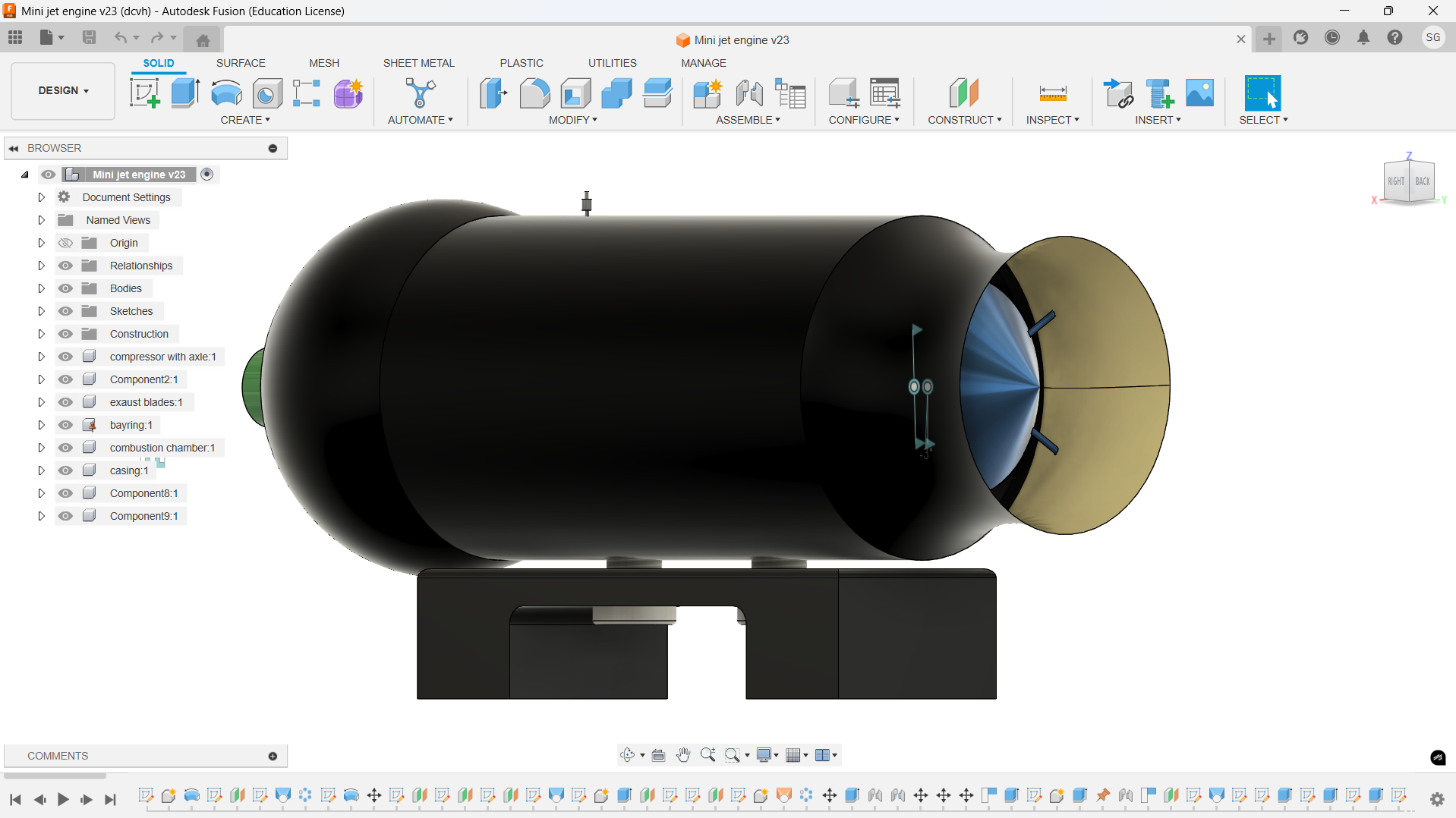1456x818 pixels.
Task: Save the document with the disk icon
Action: pyautogui.click(x=89, y=37)
